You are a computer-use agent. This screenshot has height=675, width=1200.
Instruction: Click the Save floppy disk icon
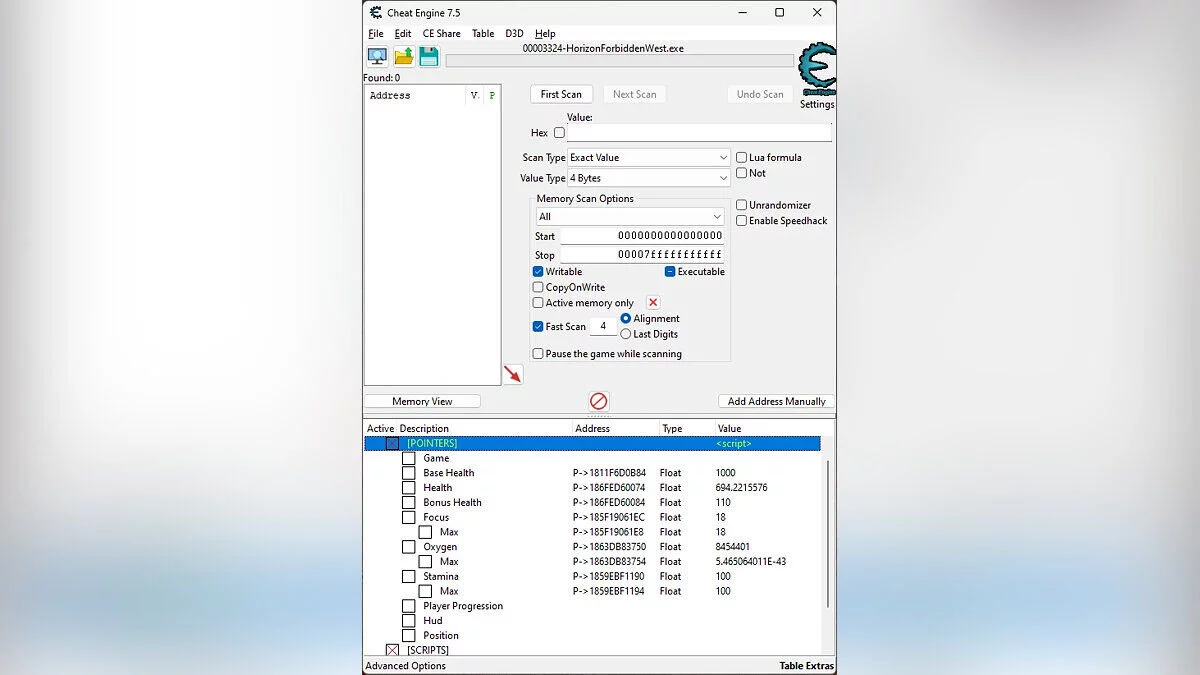tap(429, 57)
